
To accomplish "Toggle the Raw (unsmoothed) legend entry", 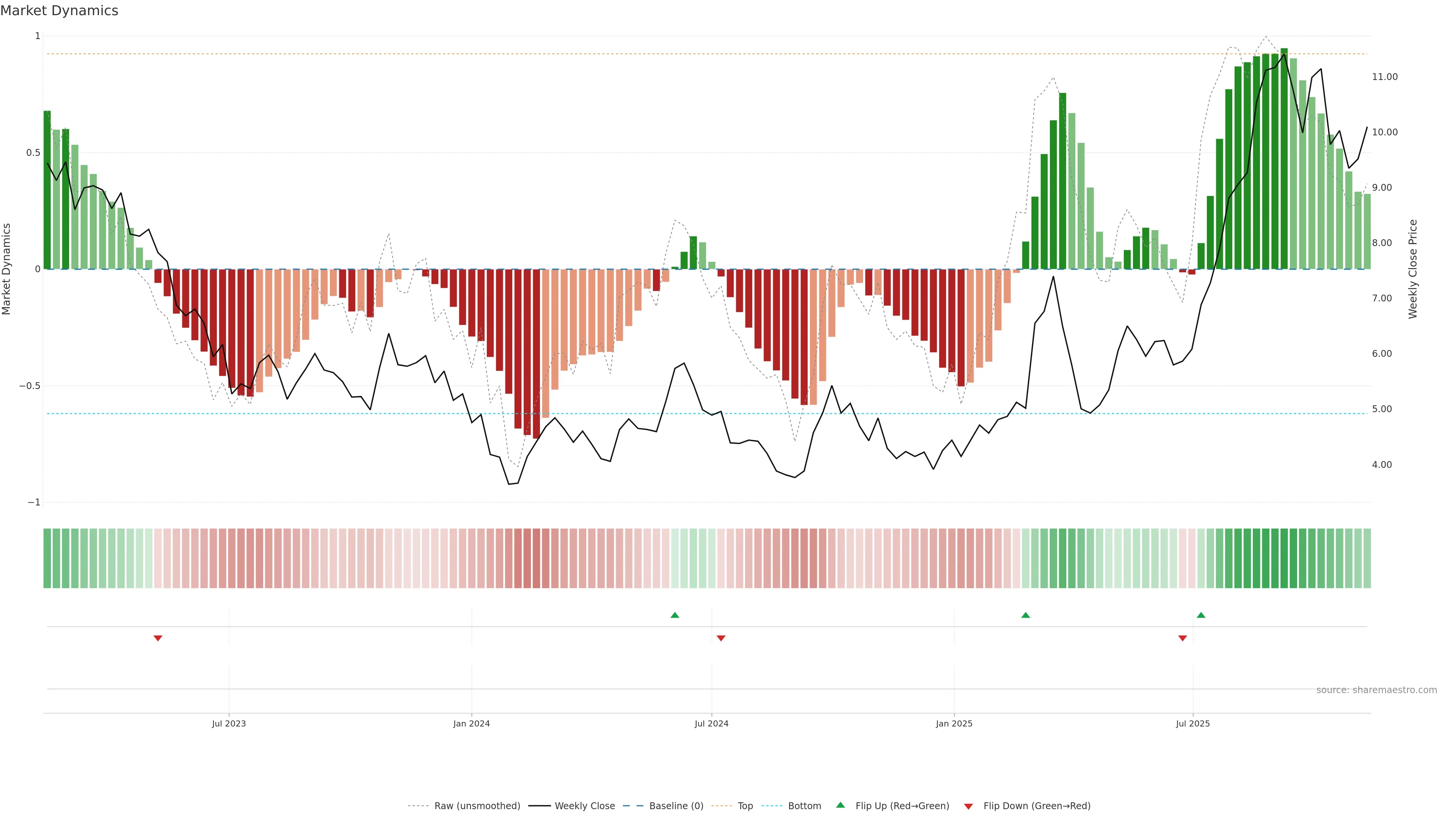I will tap(477, 806).
